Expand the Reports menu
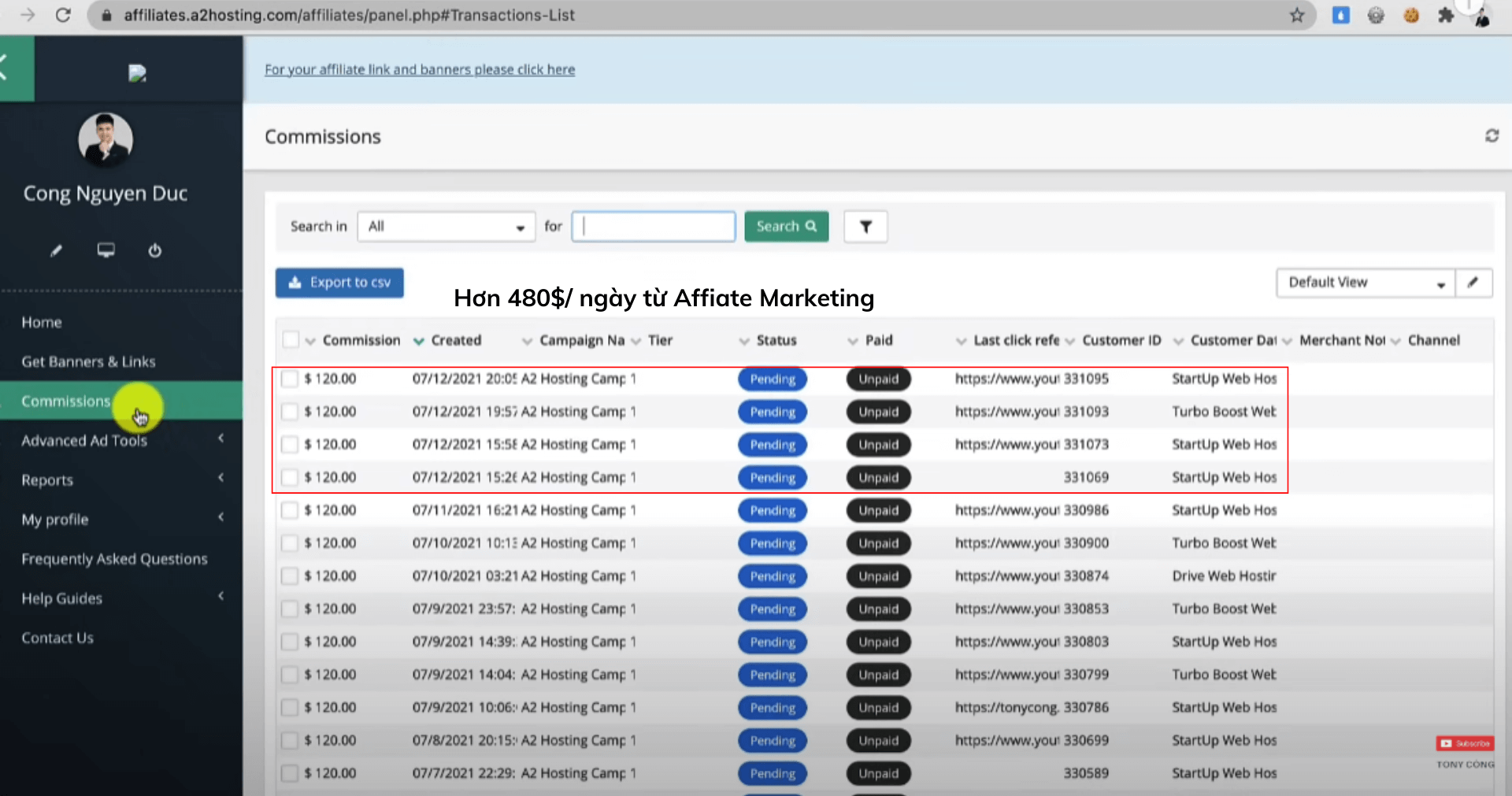 pos(121,479)
